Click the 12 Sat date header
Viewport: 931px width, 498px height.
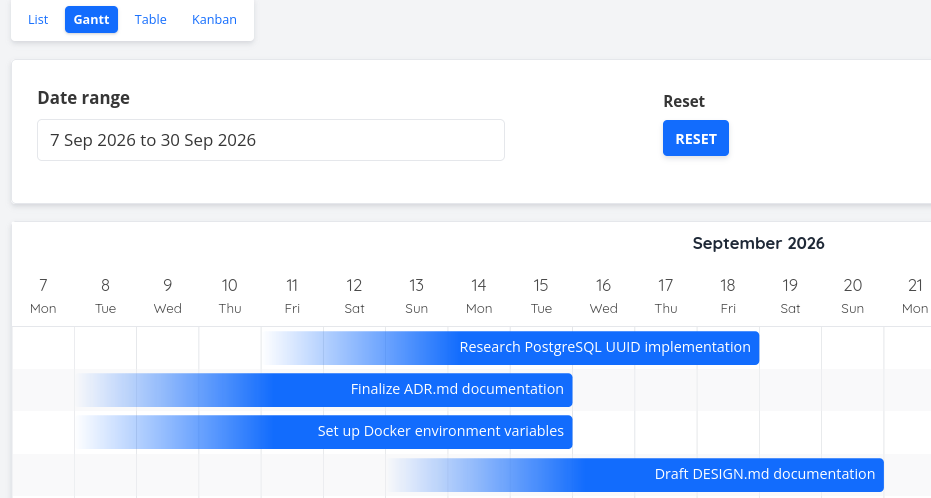point(354,296)
